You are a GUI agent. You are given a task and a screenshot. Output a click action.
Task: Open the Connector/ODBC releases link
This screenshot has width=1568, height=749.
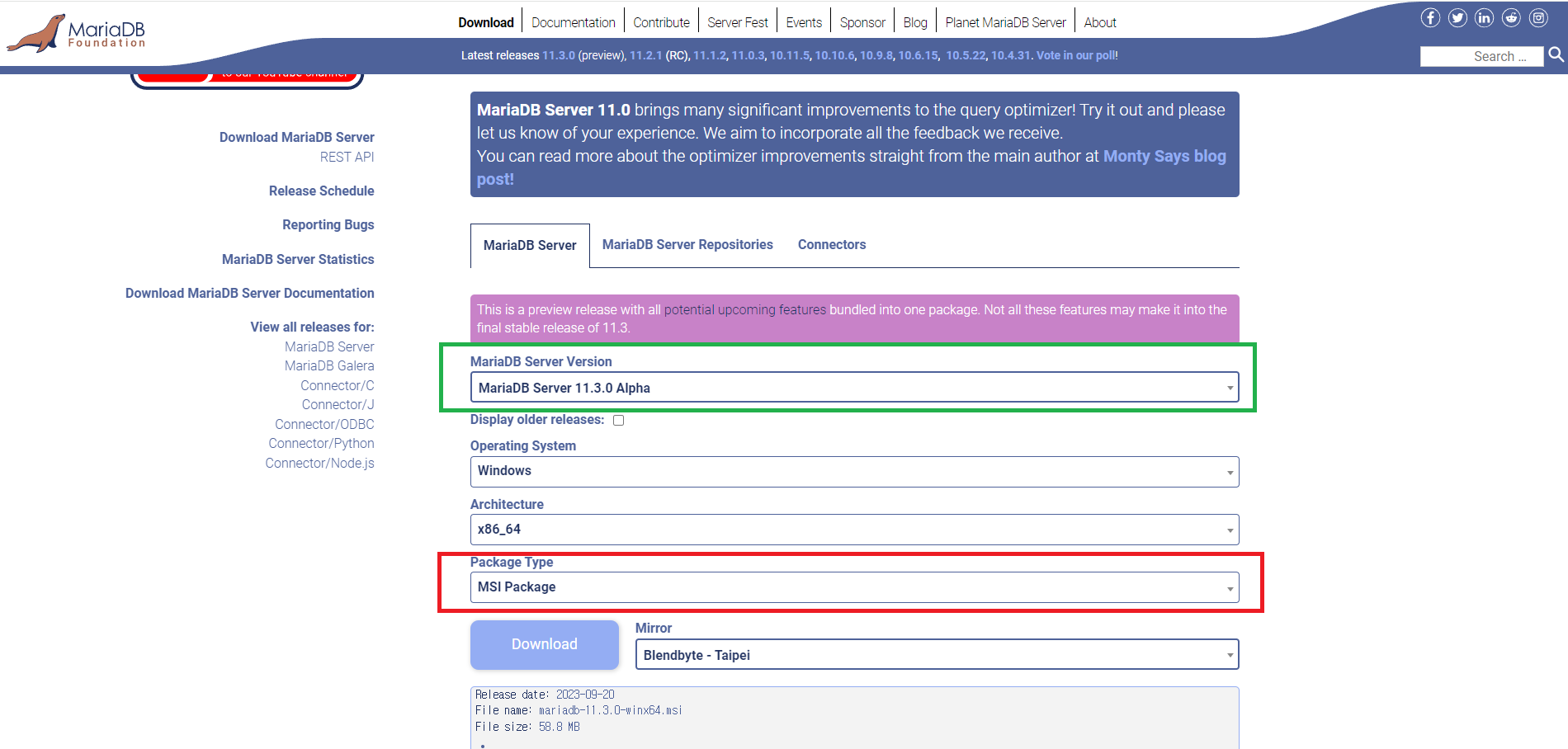[324, 424]
